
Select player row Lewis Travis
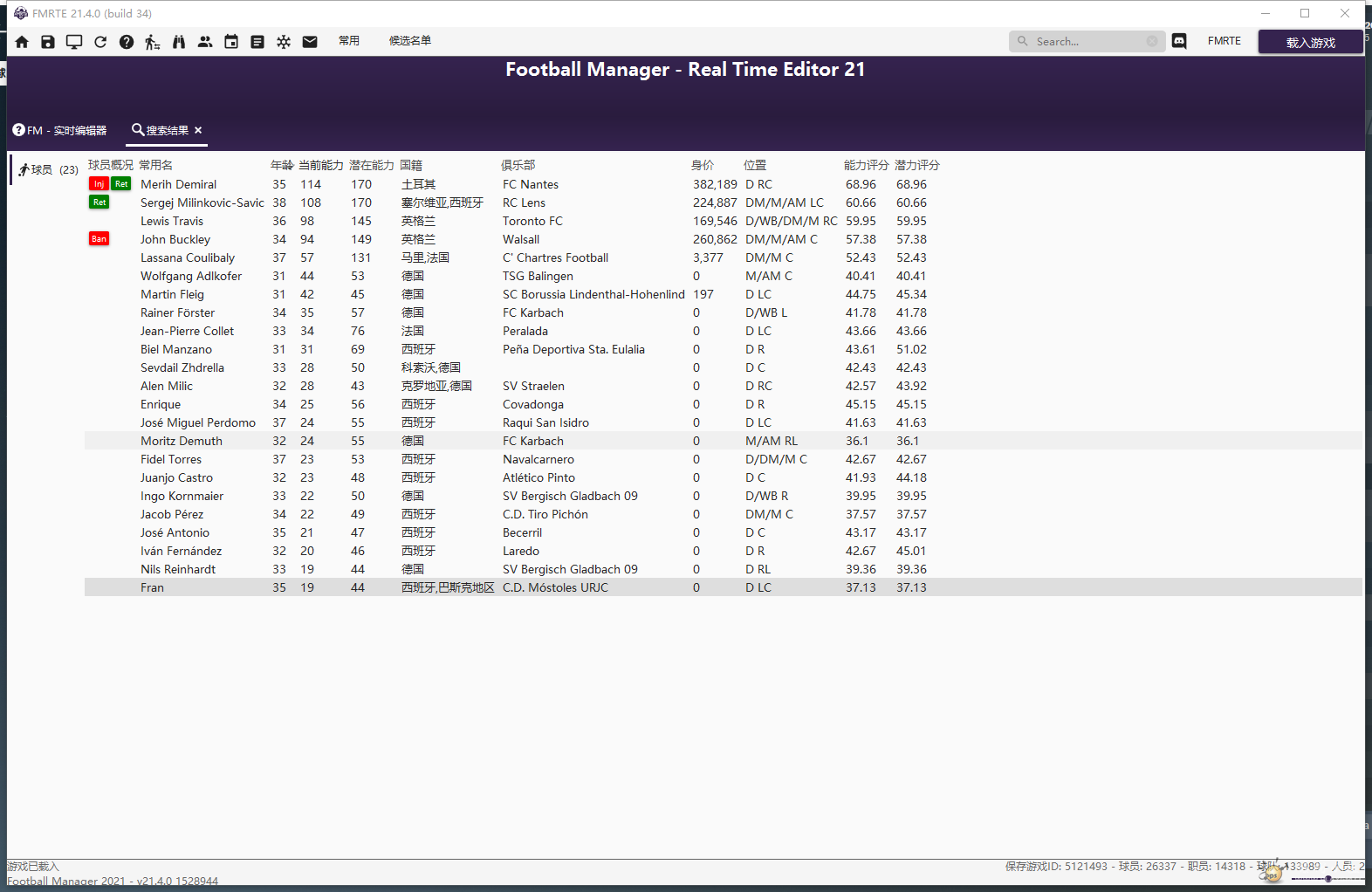click(x=723, y=221)
